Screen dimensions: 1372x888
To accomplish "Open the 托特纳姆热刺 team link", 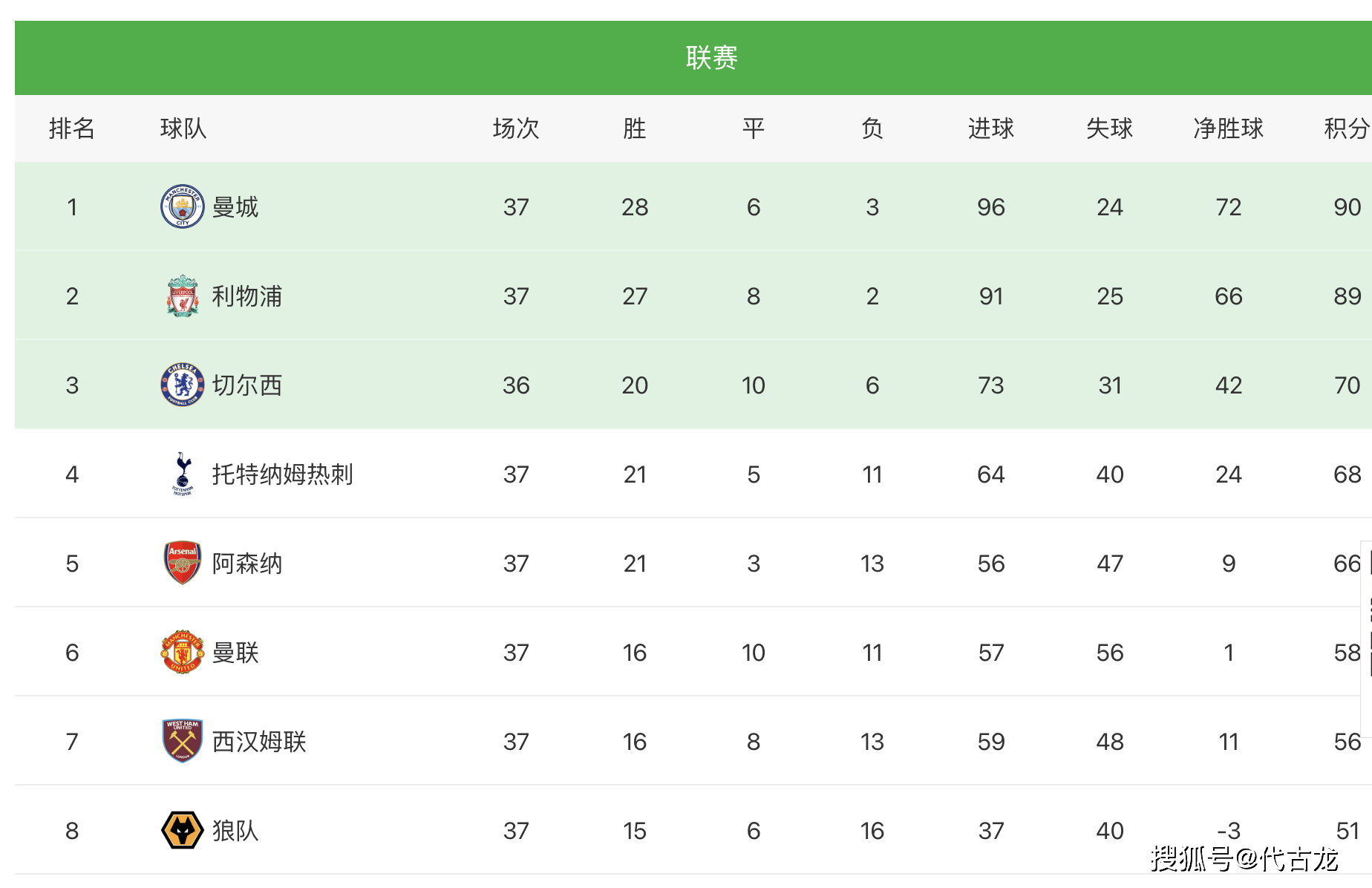I will click(x=283, y=474).
